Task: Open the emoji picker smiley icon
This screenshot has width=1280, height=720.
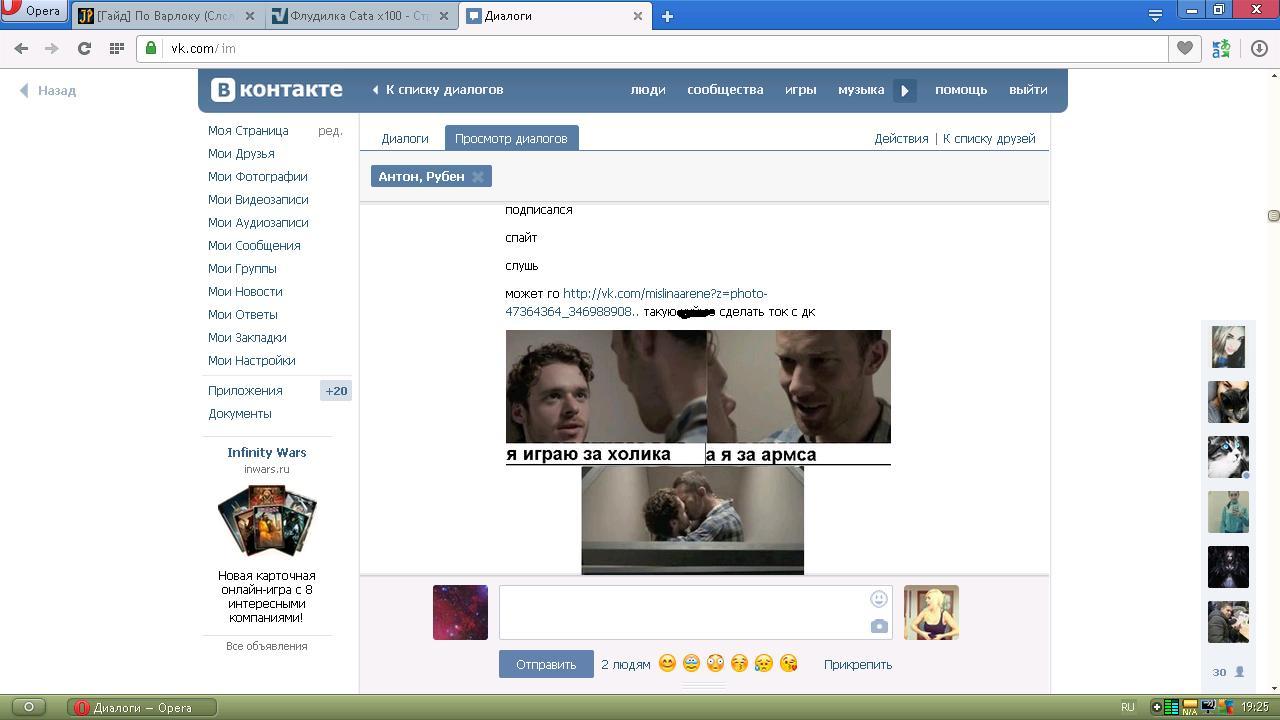Action: click(879, 599)
